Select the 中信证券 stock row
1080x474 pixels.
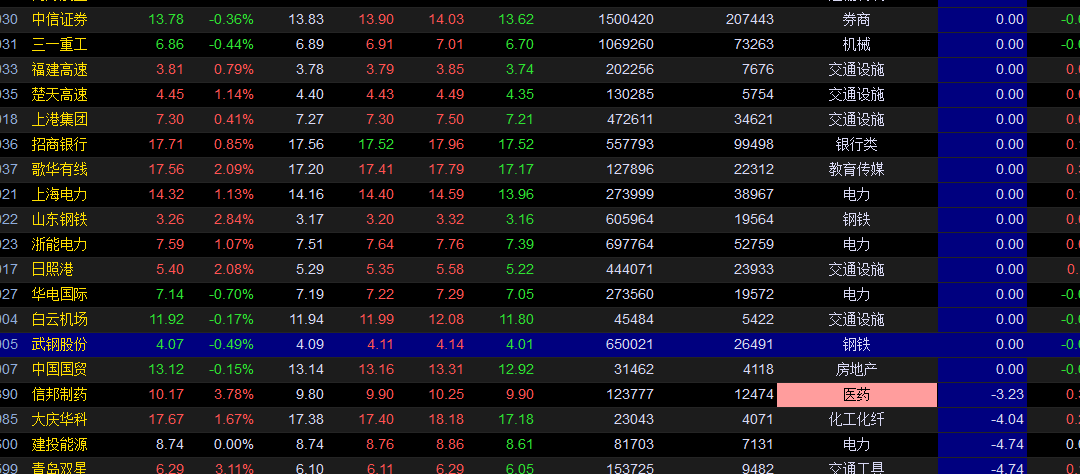point(59,19)
